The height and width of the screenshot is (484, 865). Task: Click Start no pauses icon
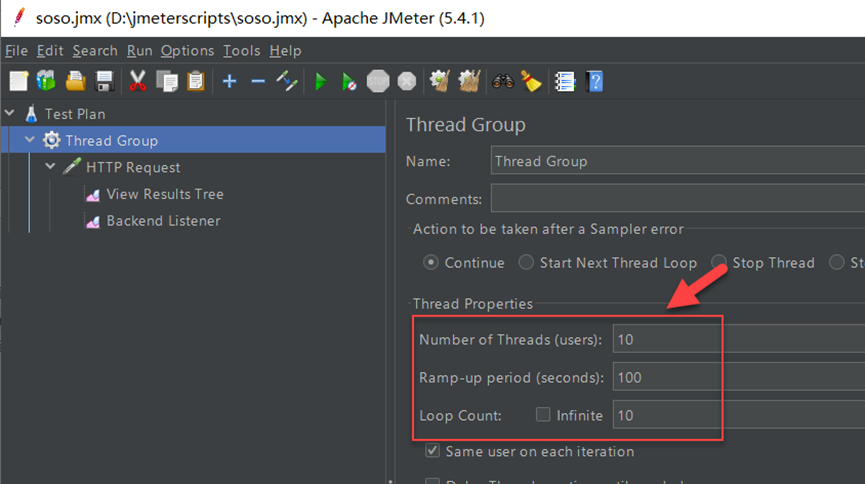(349, 82)
